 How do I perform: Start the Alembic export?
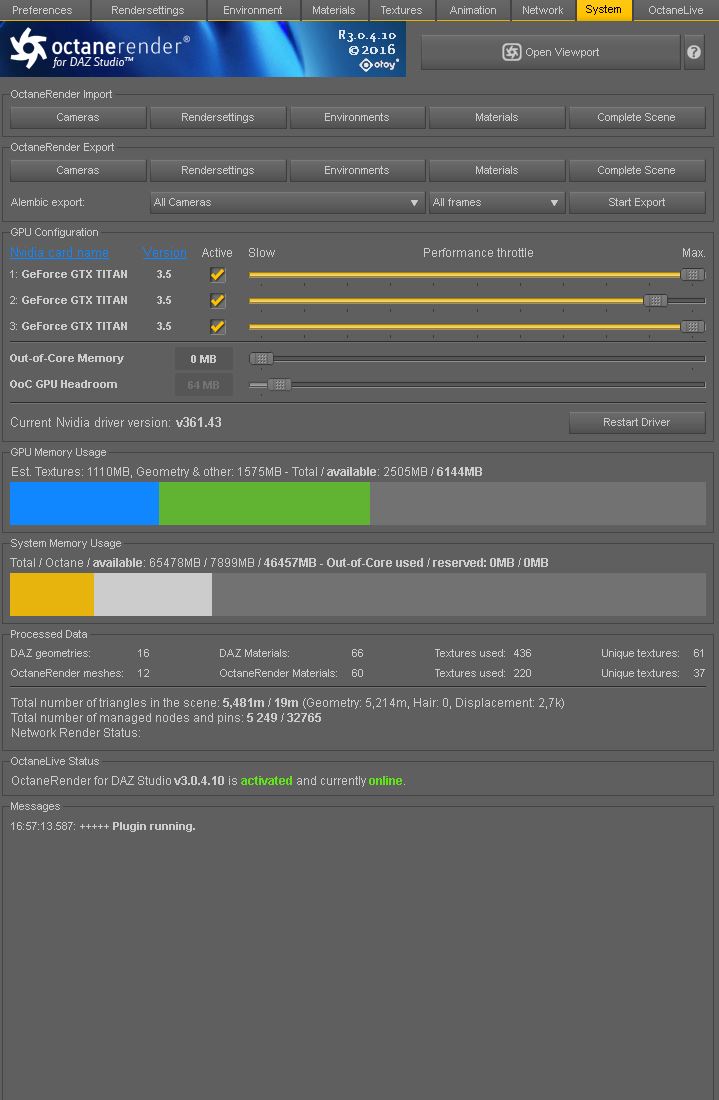[636, 202]
